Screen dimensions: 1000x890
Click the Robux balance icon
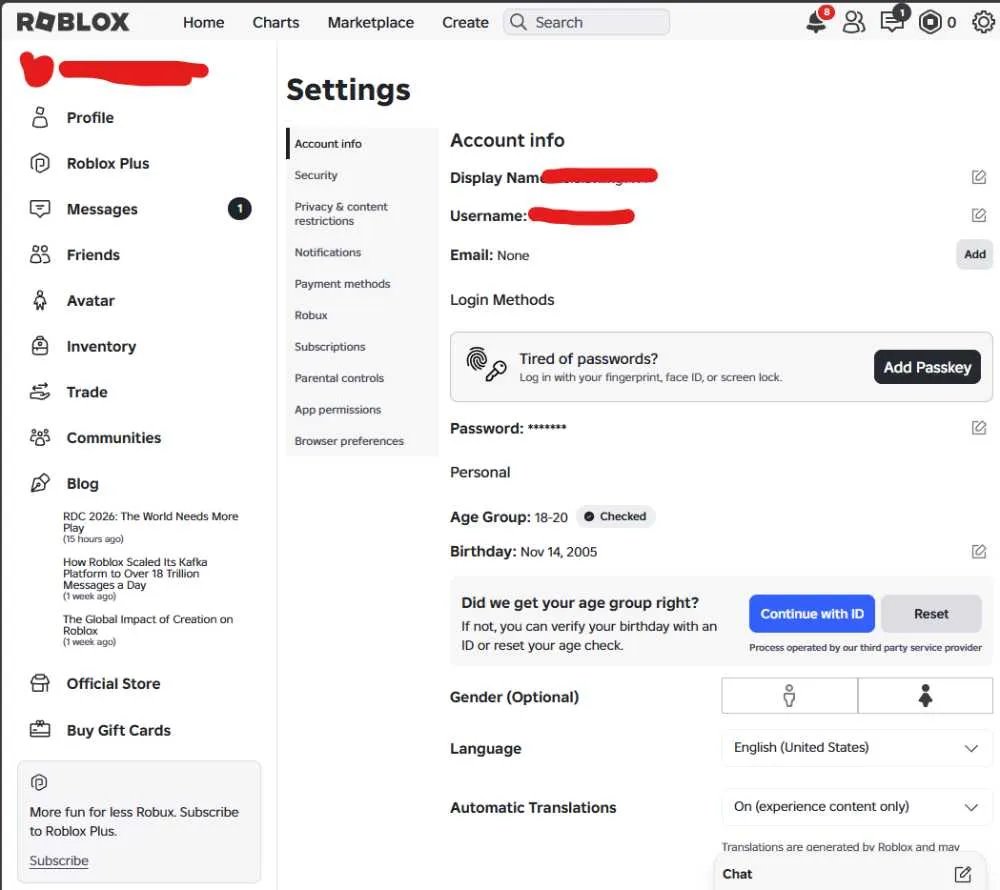click(930, 22)
